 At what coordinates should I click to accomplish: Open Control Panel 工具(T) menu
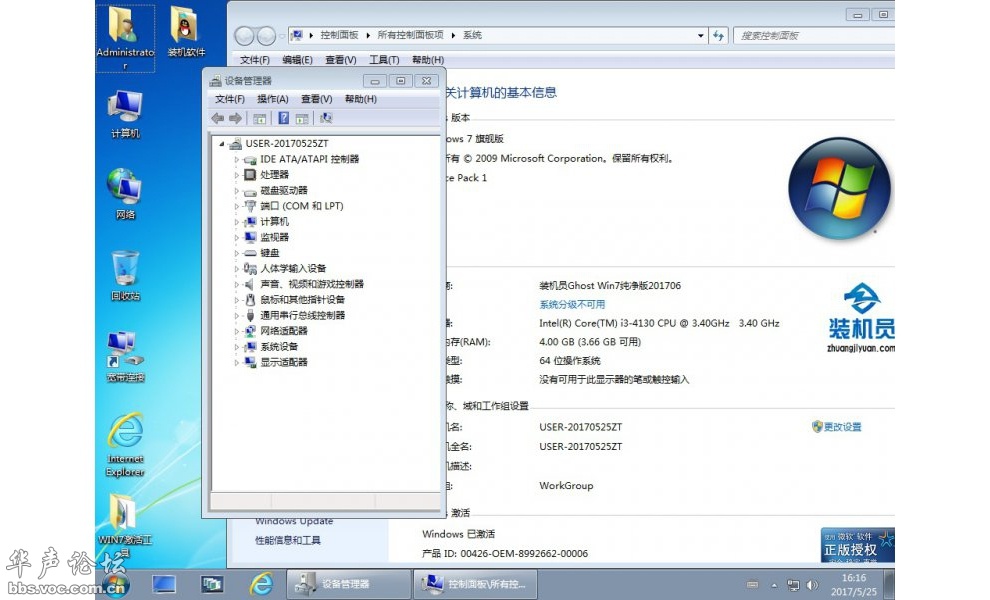pyautogui.click(x=384, y=60)
